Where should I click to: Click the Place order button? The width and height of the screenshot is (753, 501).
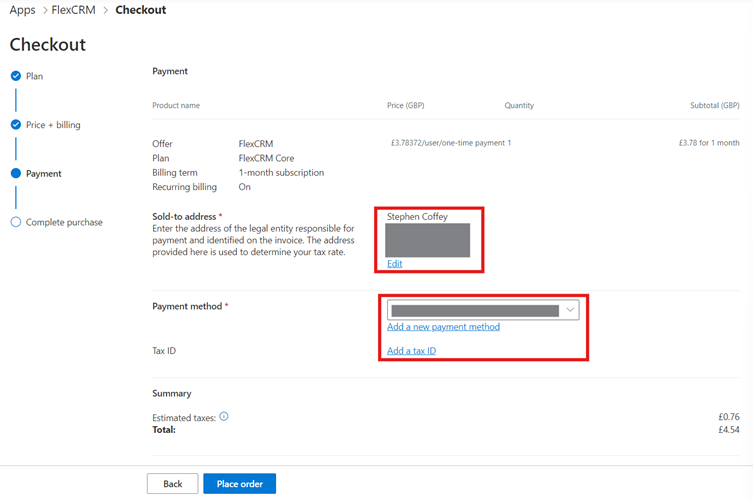(239, 484)
